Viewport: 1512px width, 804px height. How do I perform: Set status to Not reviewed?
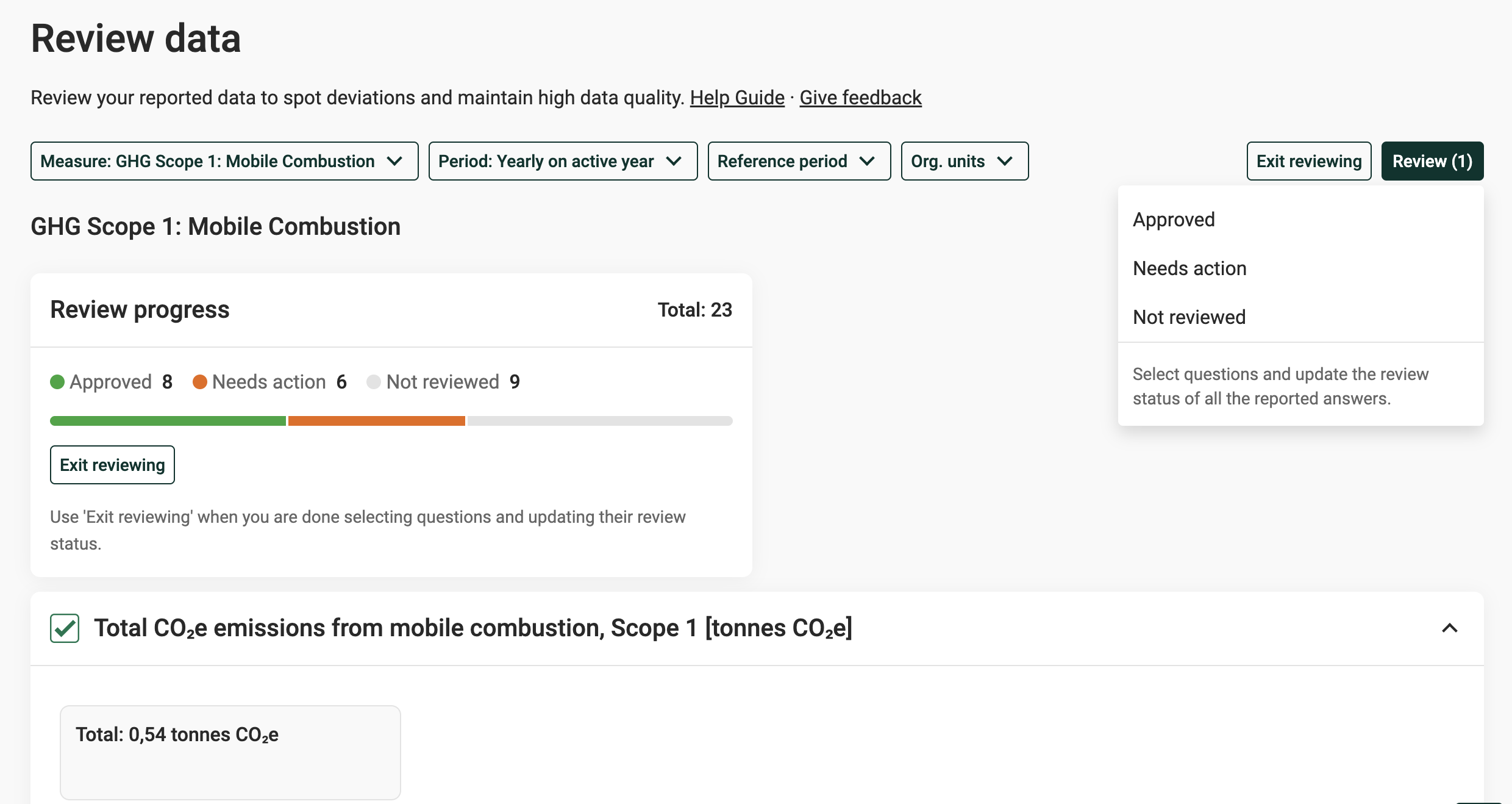pyautogui.click(x=1189, y=317)
